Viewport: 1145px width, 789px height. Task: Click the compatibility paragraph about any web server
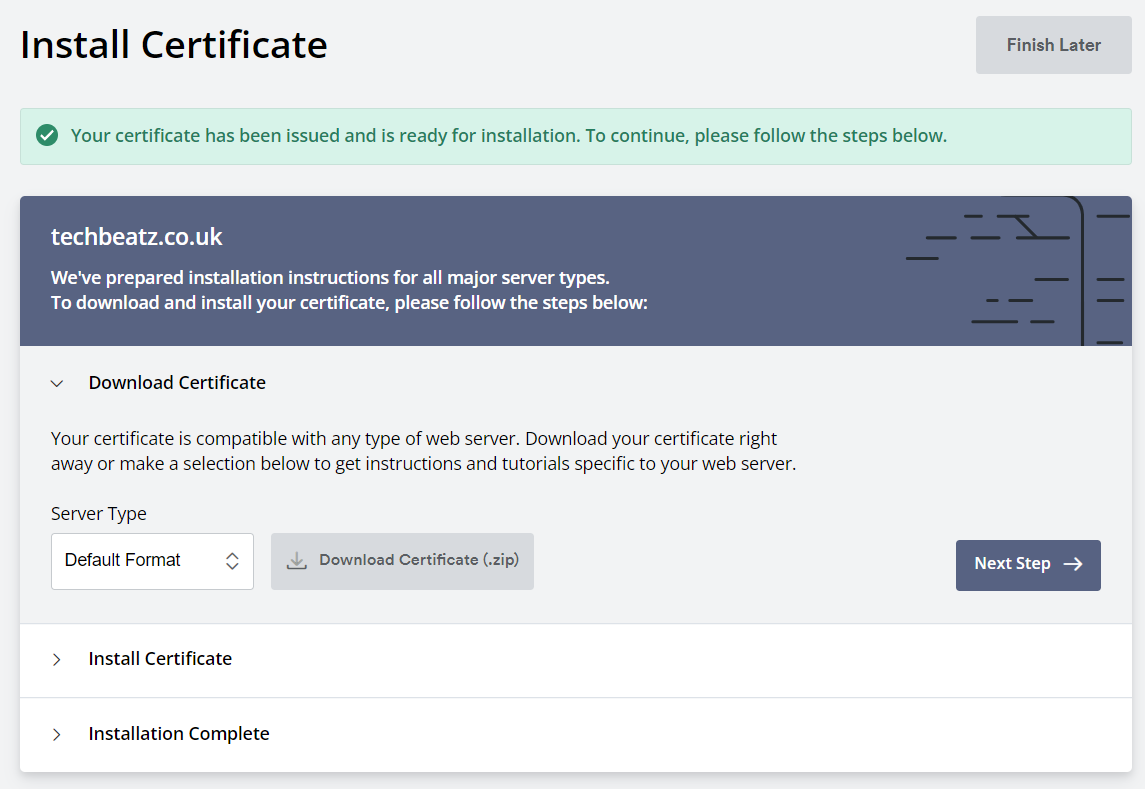click(x=424, y=451)
